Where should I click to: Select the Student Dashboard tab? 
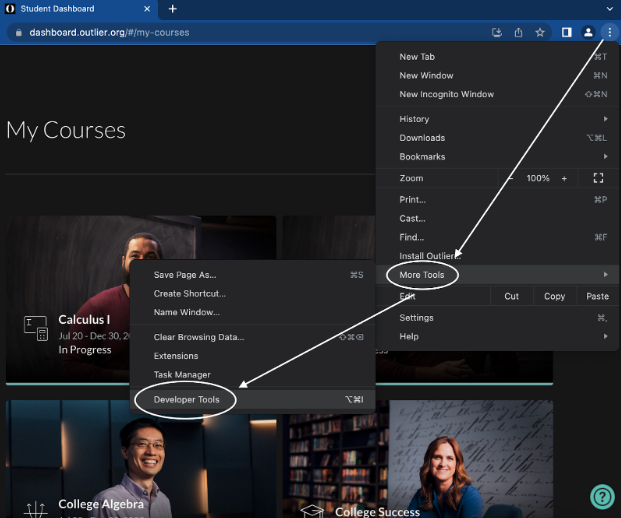click(79, 9)
